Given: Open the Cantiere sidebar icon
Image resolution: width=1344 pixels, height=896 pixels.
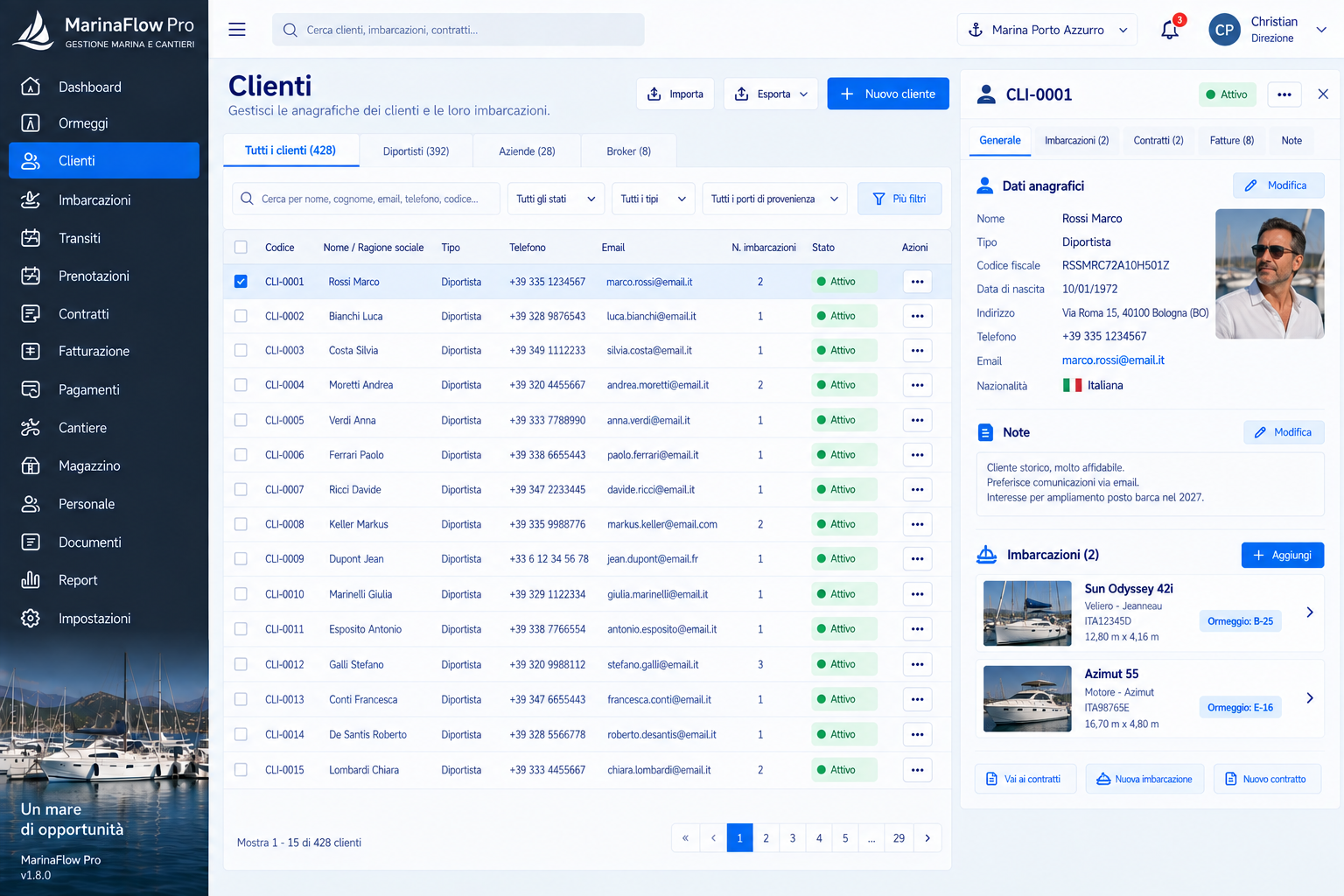Looking at the screenshot, I should point(31,428).
